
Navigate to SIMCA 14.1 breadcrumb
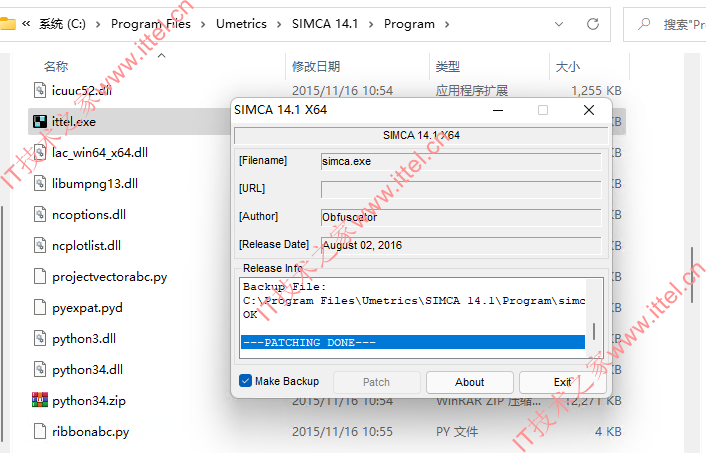325,24
